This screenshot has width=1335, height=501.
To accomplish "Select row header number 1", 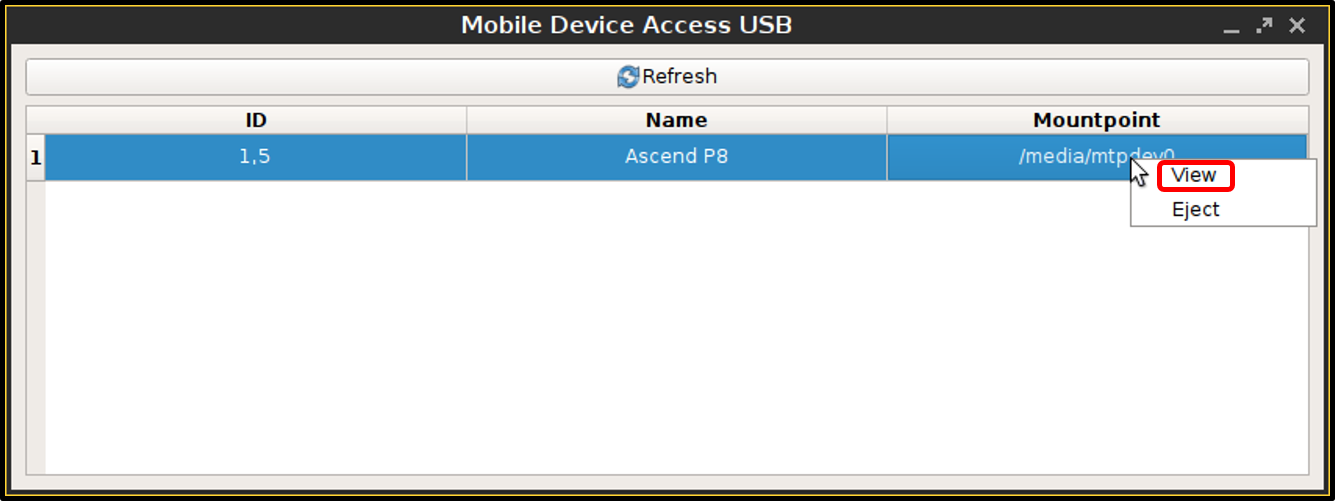I will [x=36, y=158].
